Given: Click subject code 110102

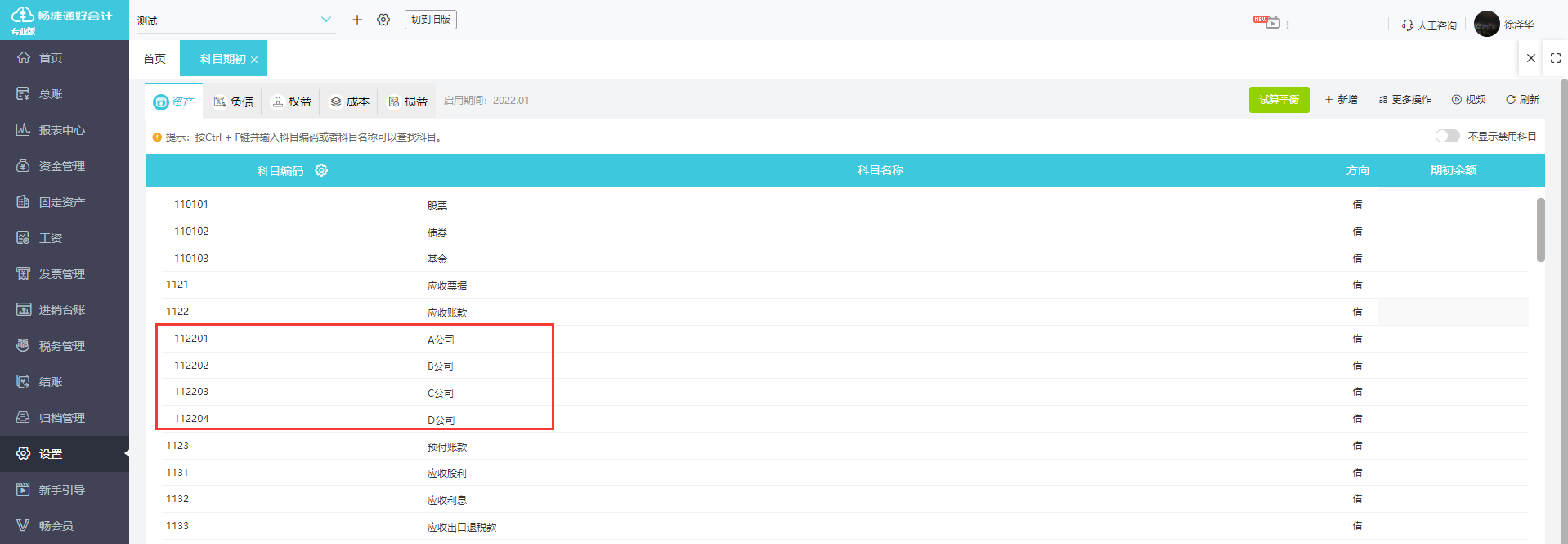Looking at the screenshot, I should (x=191, y=232).
